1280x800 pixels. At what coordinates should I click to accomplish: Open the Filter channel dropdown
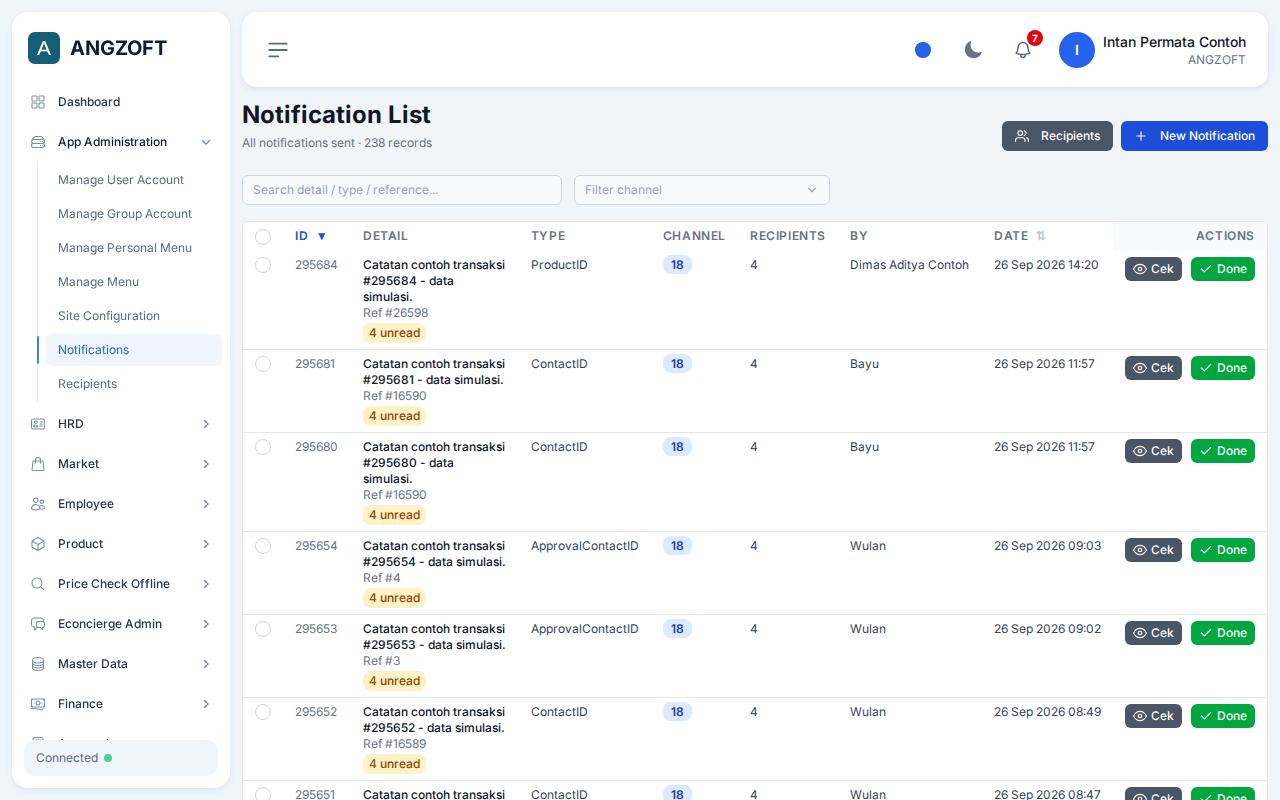click(702, 190)
